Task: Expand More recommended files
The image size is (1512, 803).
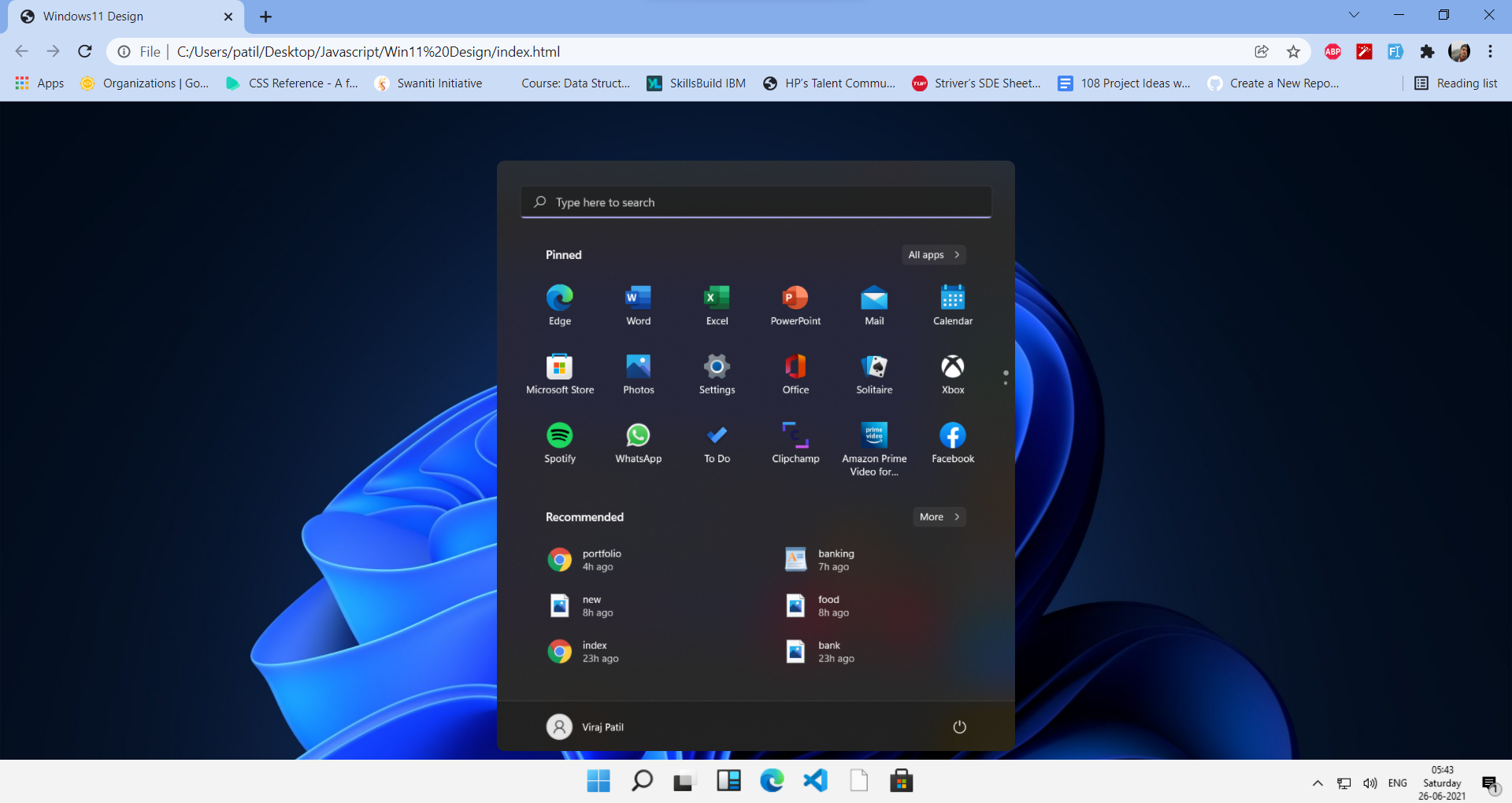Action: 938,516
